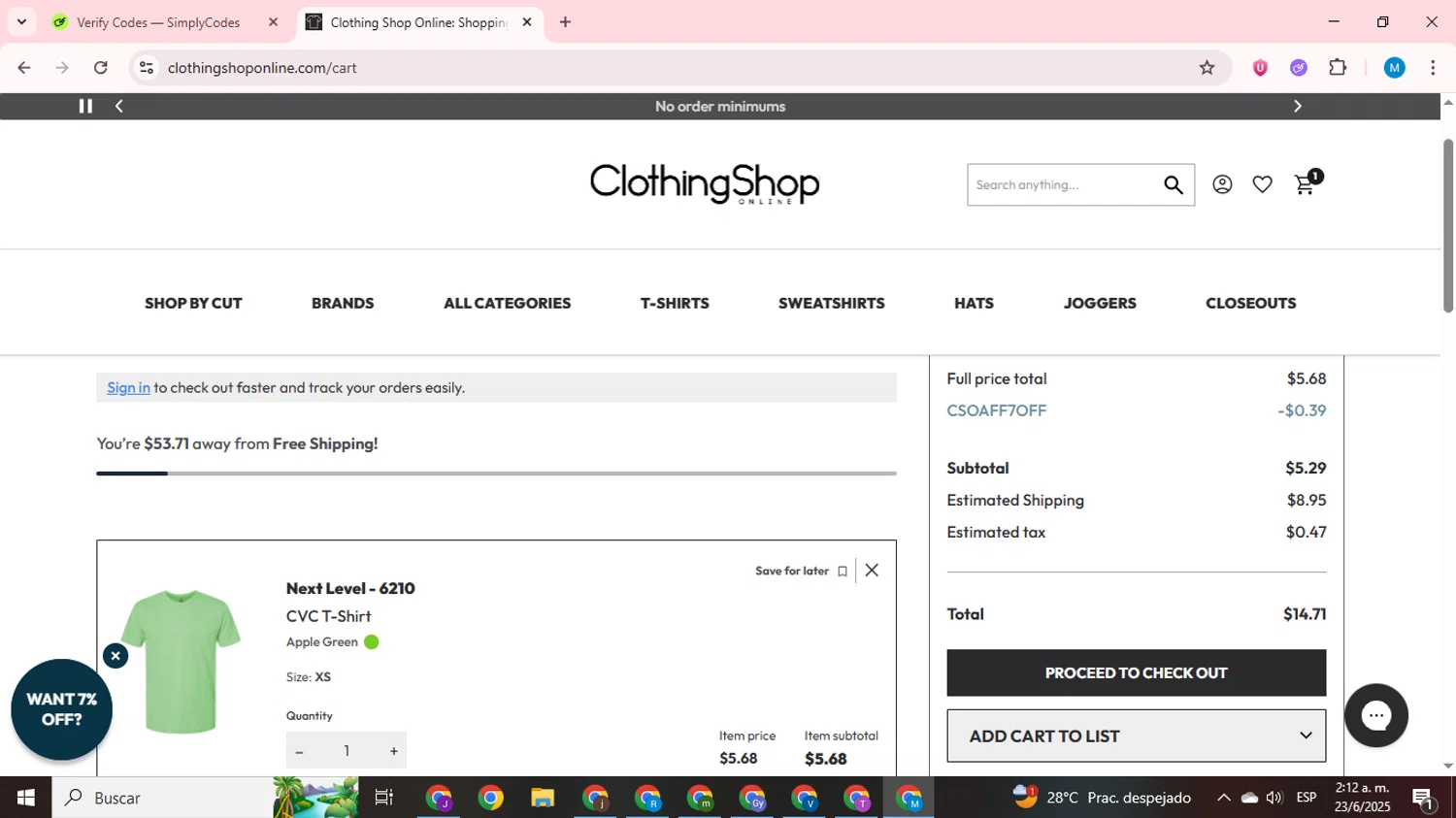
Task: Switch ESP keyboard language indicator
Action: [x=1307, y=798]
